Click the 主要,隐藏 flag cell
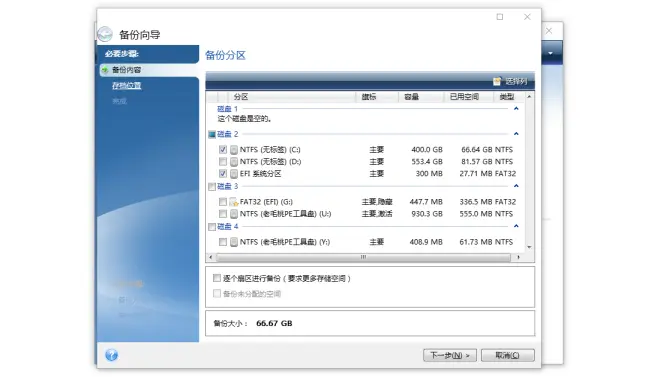This screenshot has height=377, width=660. click(x=377, y=202)
